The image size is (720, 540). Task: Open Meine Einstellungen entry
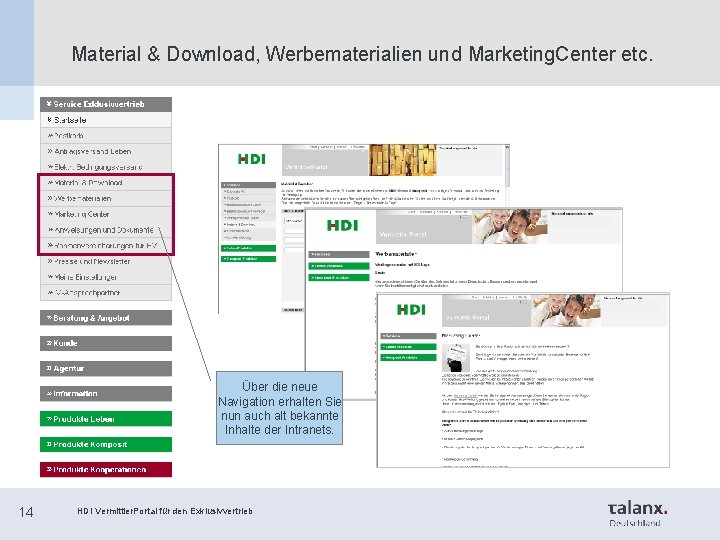pyautogui.click(x=106, y=277)
